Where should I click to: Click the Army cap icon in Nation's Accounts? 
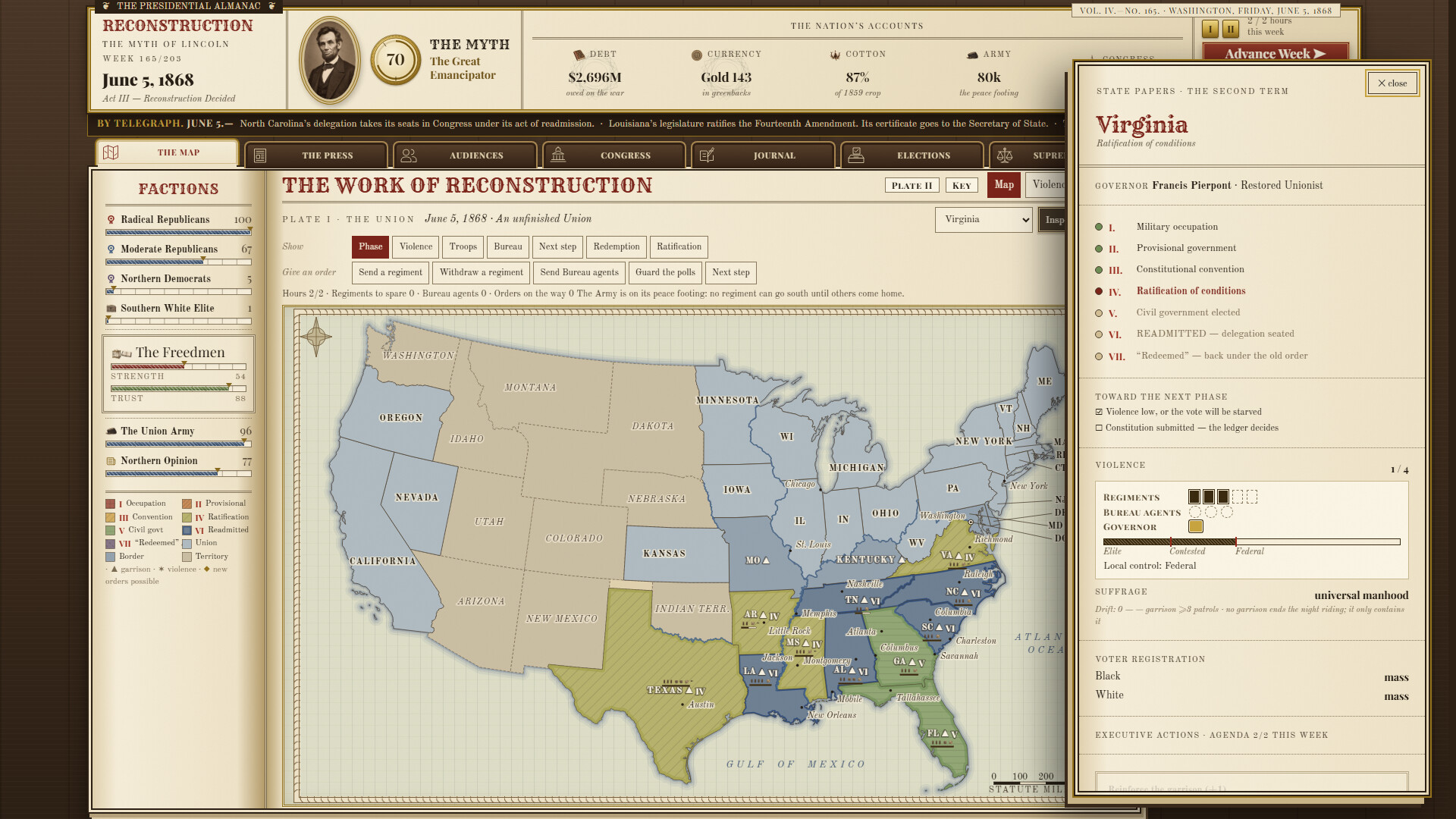(972, 55)
